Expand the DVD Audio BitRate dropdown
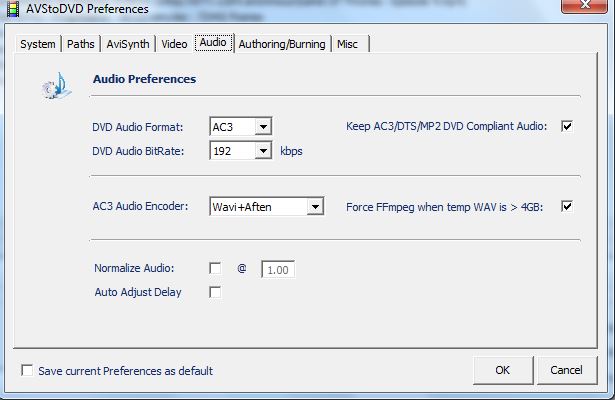Image resolution: width=615 pixels, height=400 pixels. [262, 151]
